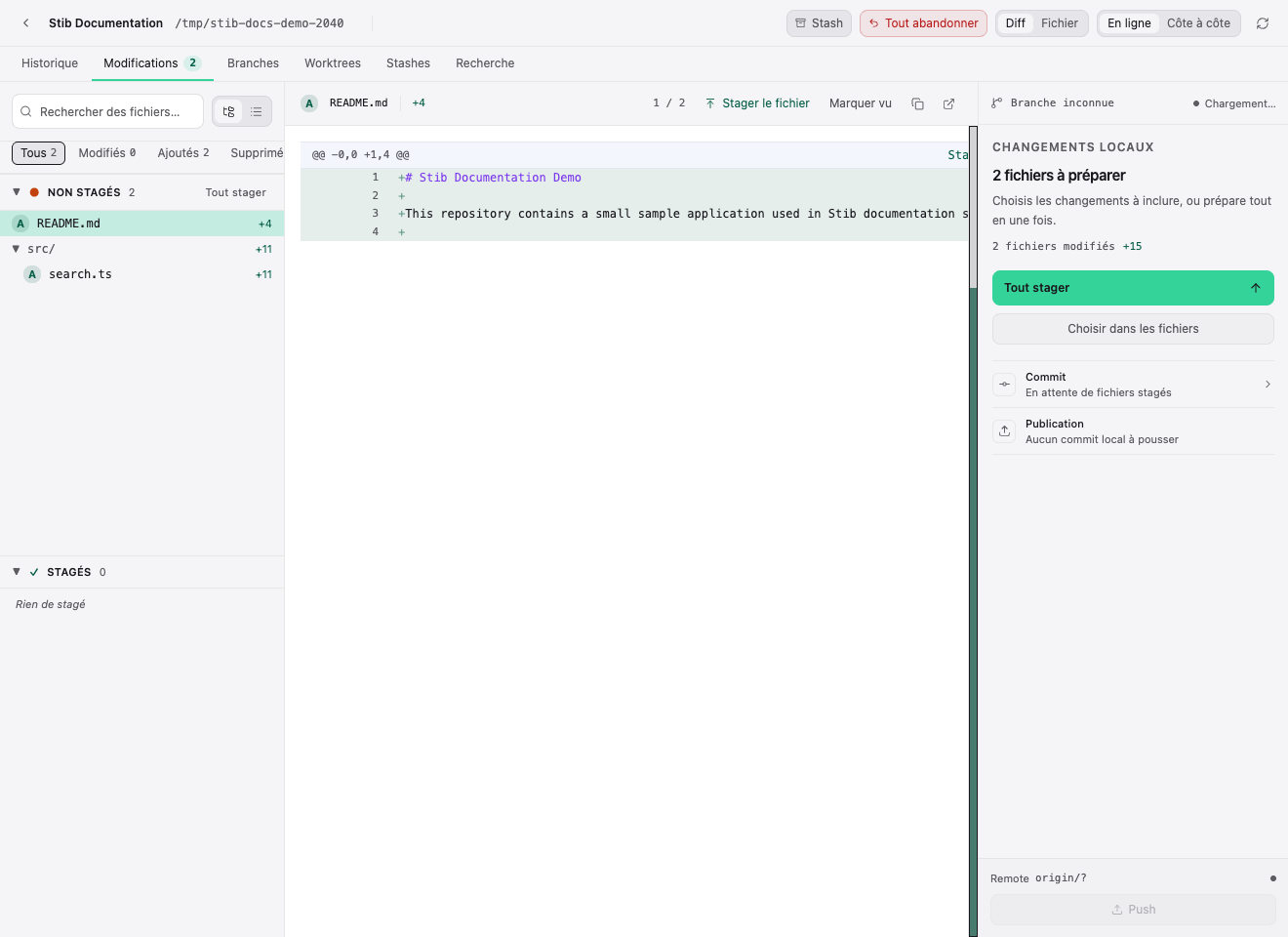
Task: Filter files by Tous
Action: [38, 153]
